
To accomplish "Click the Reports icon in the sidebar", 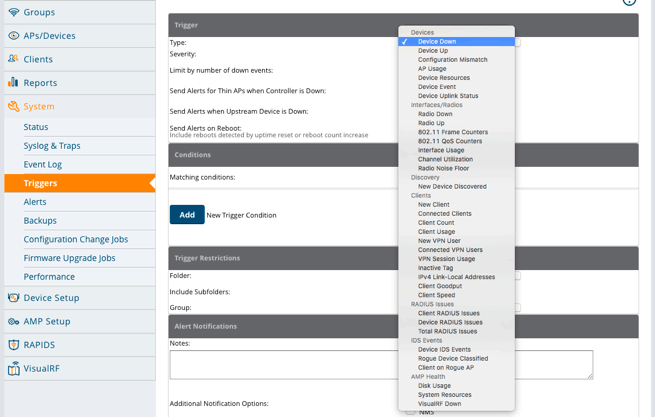I will pos(13,83).
